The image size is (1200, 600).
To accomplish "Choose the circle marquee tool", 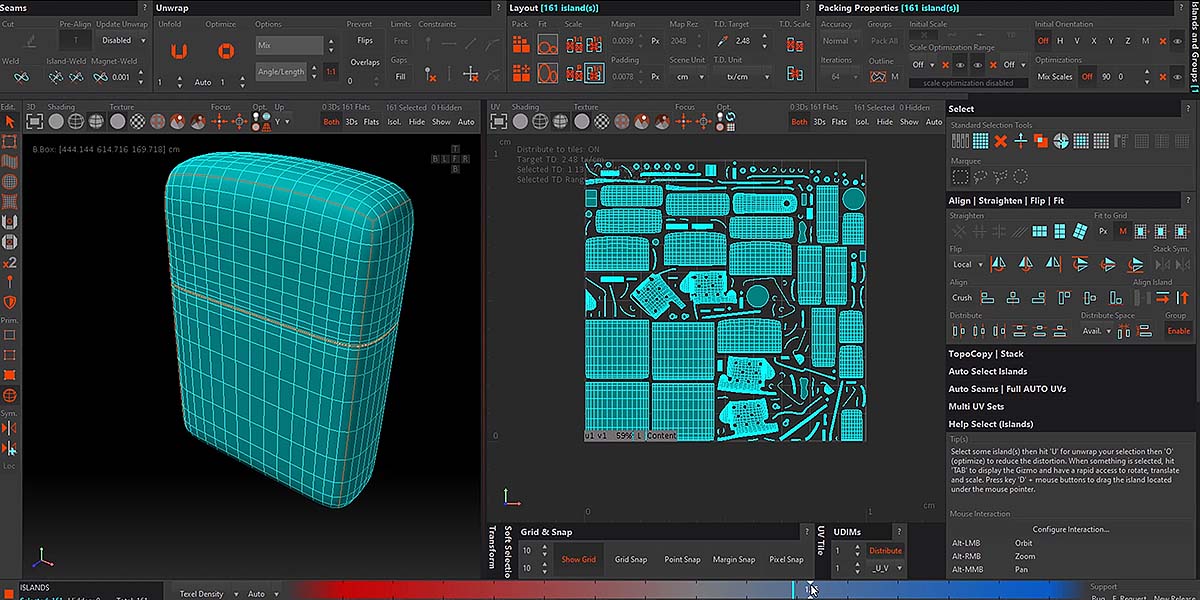I will coord(1020,177).
